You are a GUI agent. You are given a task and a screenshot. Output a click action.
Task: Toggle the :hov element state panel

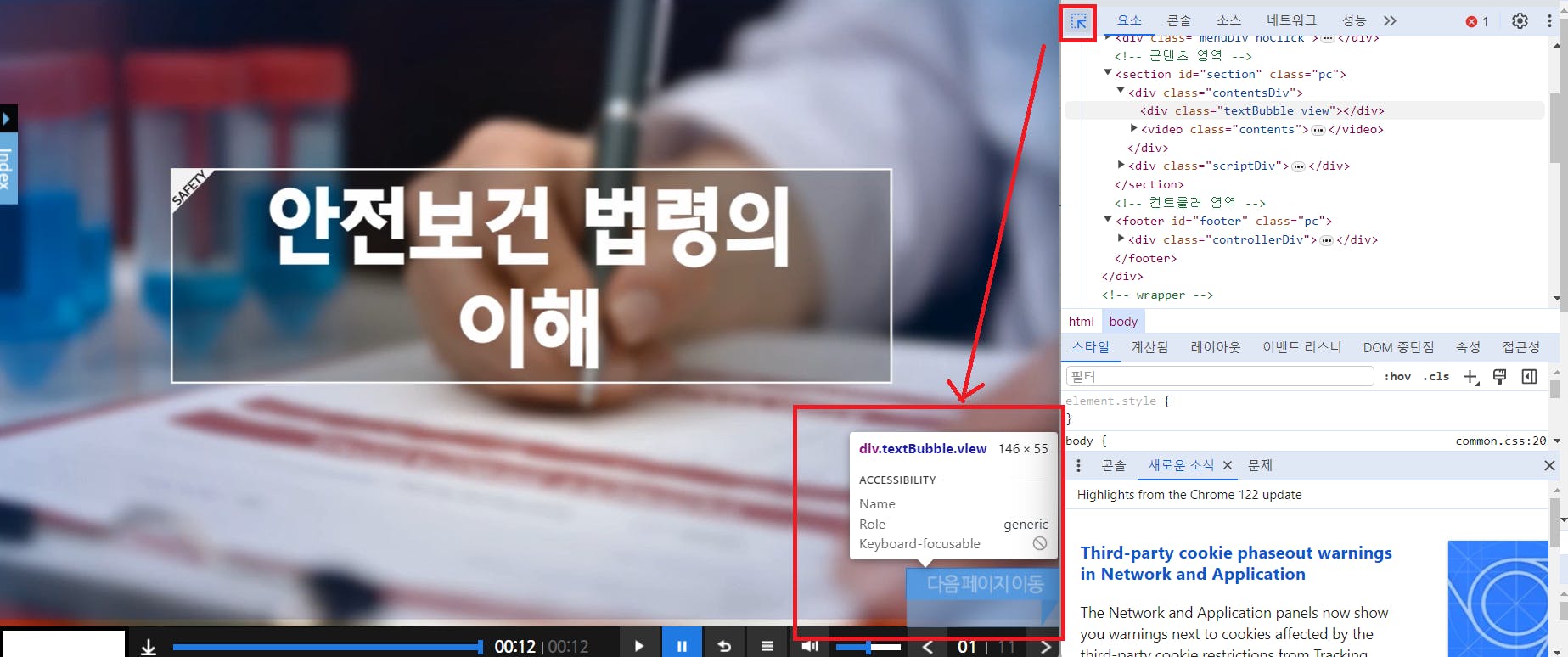click(1397, 376)
